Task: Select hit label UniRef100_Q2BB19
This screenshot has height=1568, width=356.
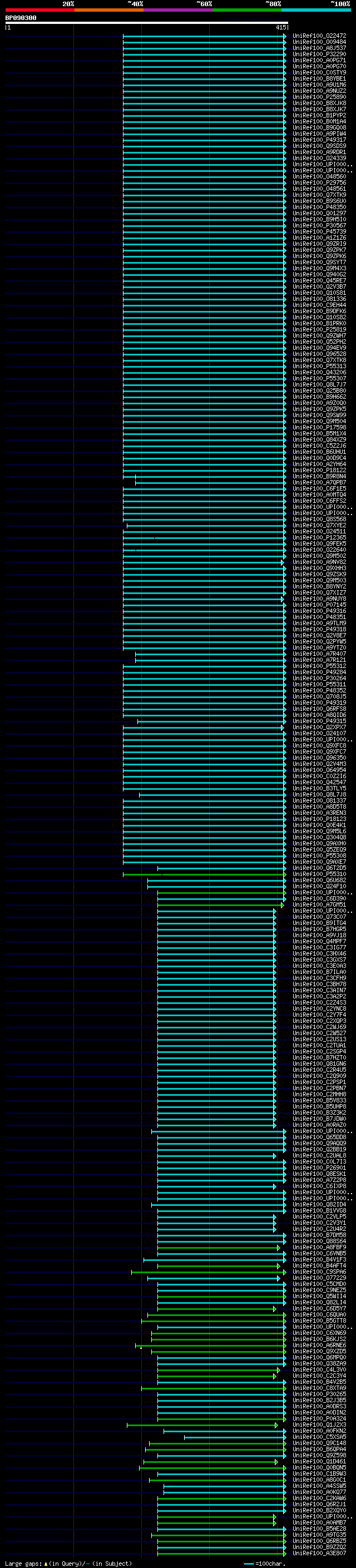Action: tap(319, 1149)
